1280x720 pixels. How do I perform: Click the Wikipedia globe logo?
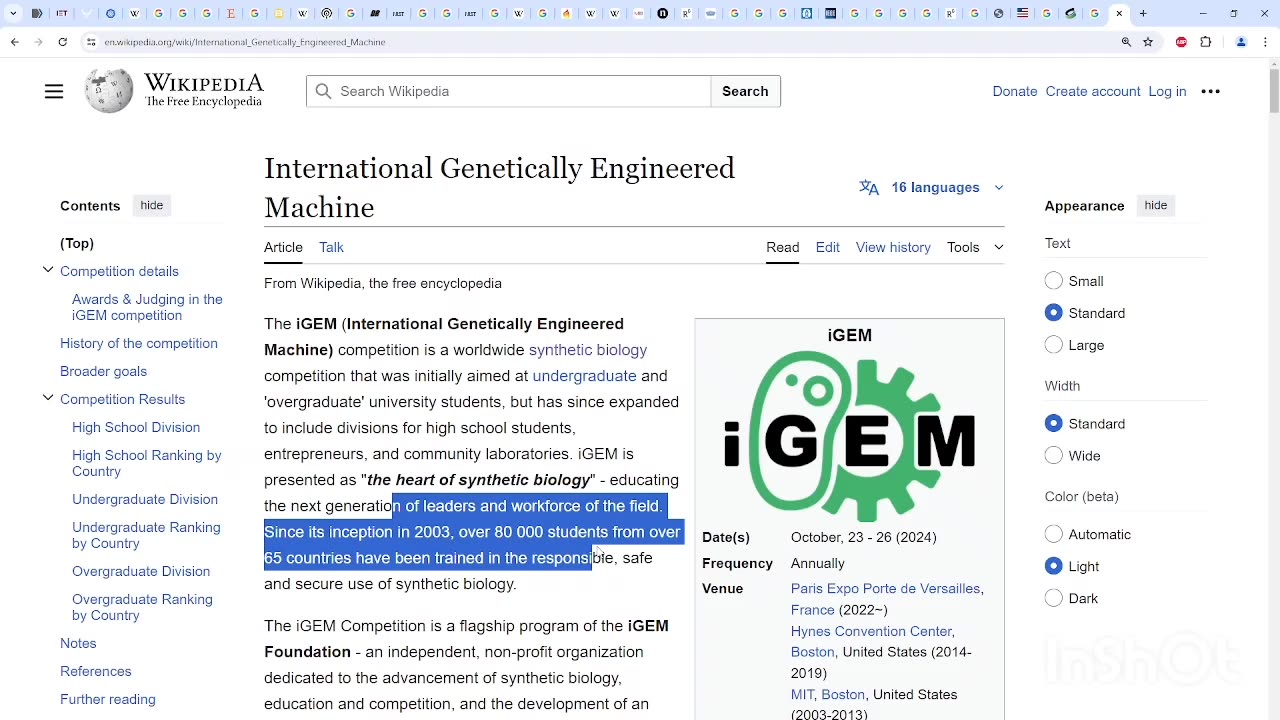coord(109,91)
